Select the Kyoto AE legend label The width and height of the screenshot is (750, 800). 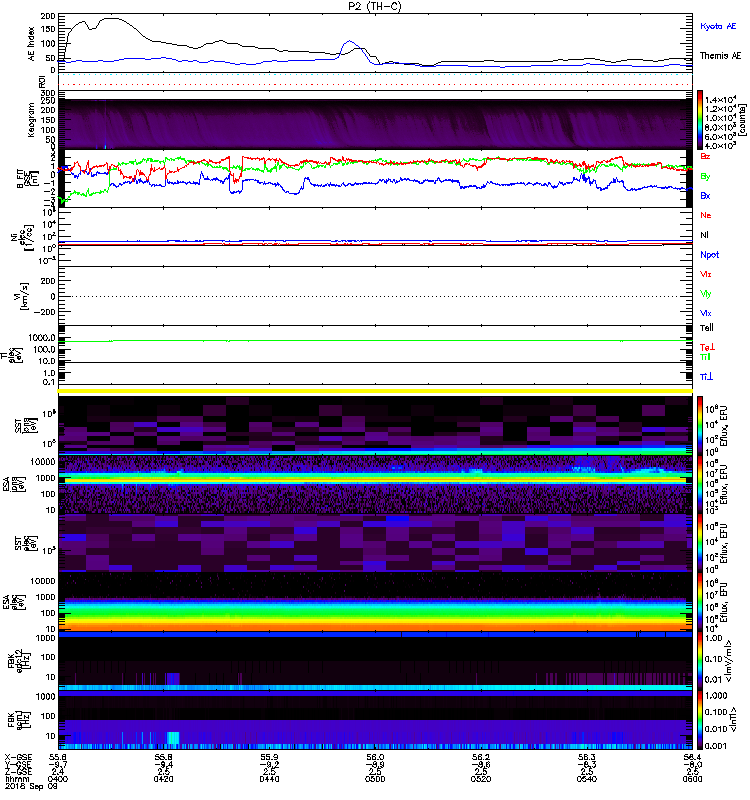718,26
